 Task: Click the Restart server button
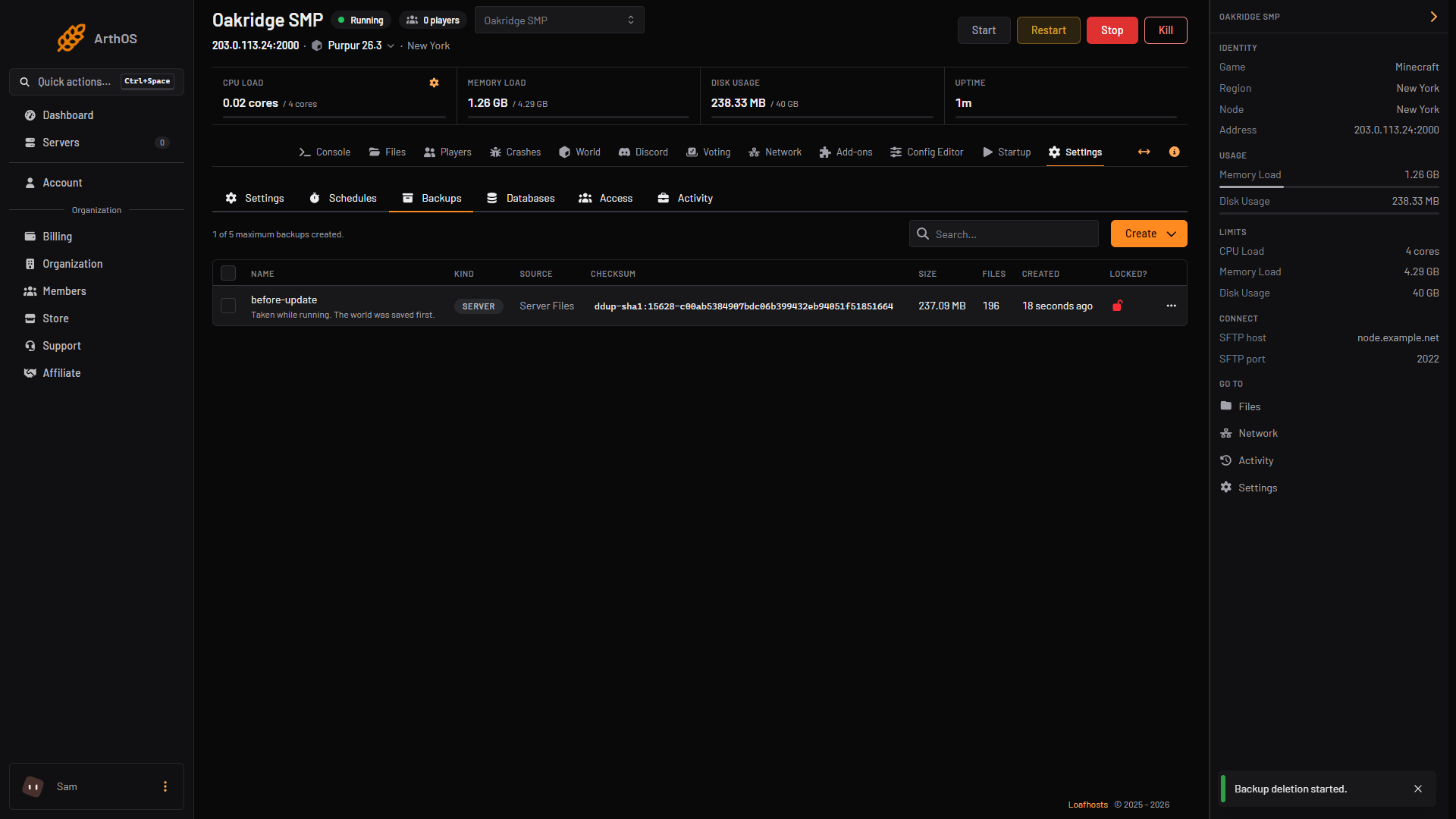click(x=1048, y=30)
